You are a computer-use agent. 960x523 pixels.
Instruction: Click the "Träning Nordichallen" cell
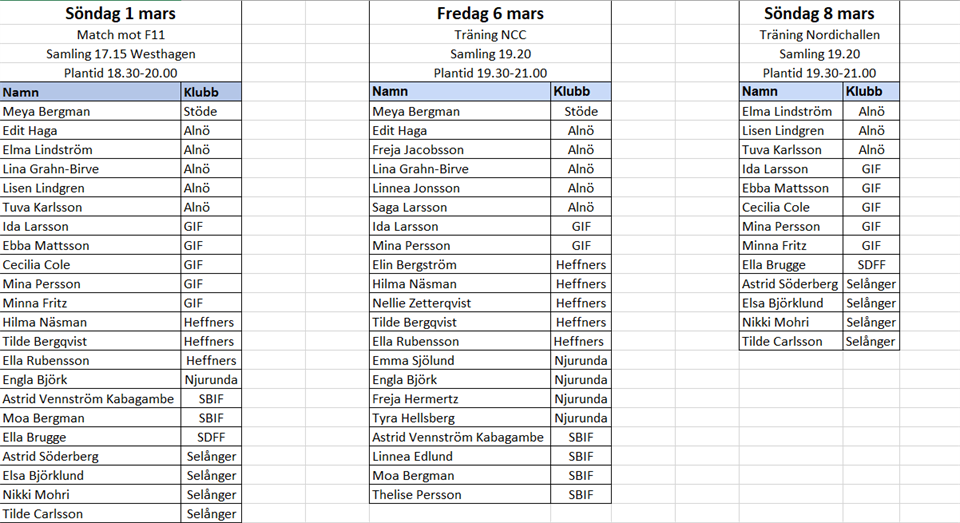pyautogui.click(x=819, y=34)
